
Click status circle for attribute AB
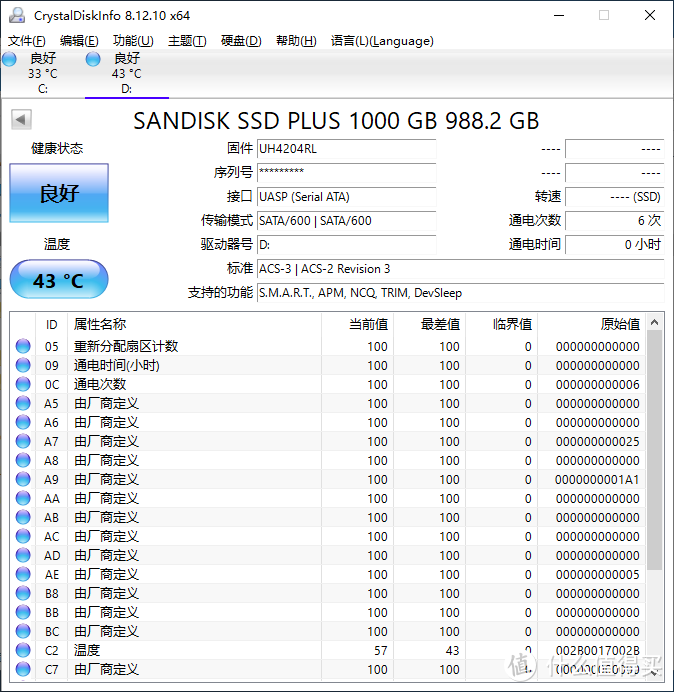[23, 517]
